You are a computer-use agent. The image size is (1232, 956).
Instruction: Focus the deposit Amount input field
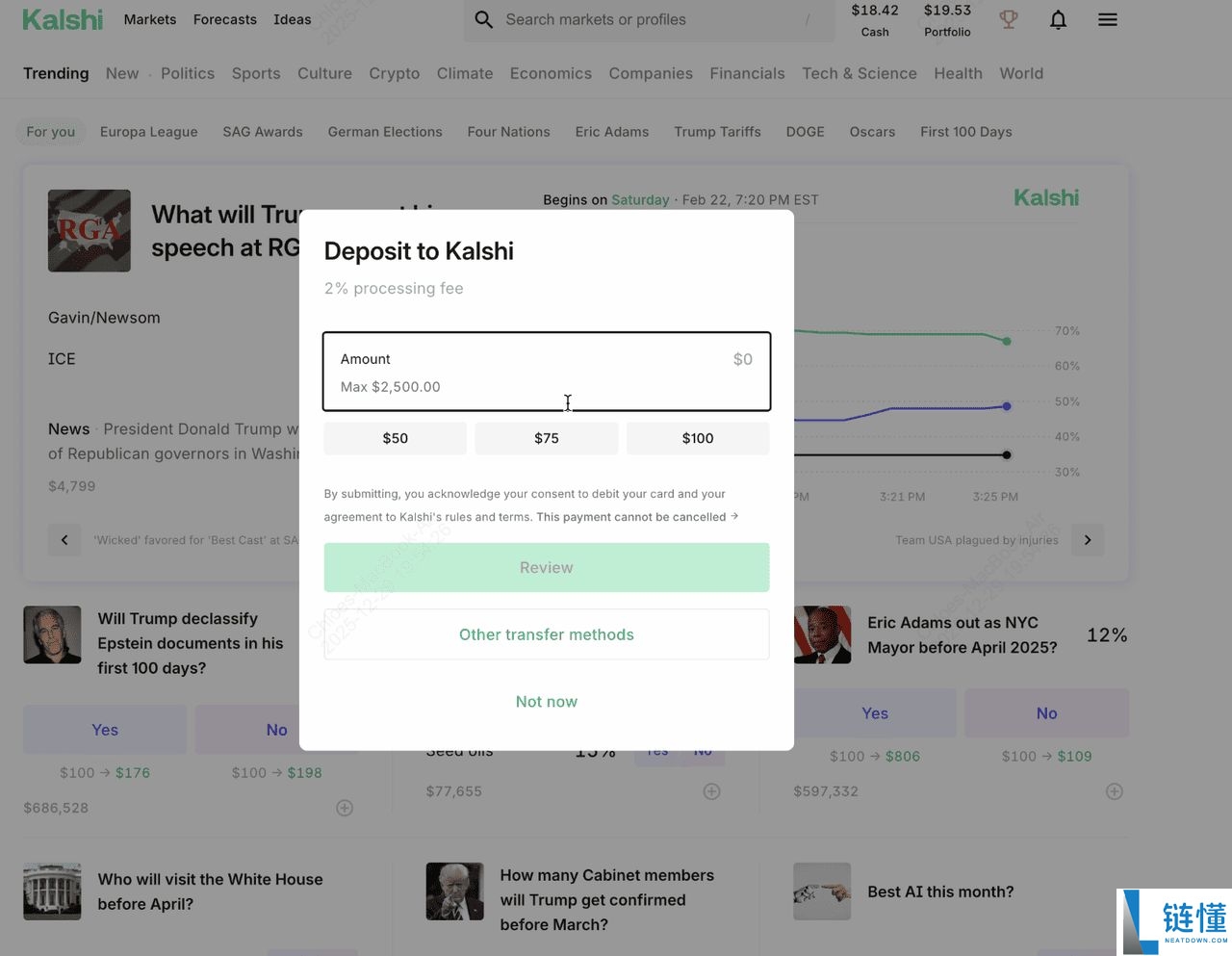(x=547, y=372)
